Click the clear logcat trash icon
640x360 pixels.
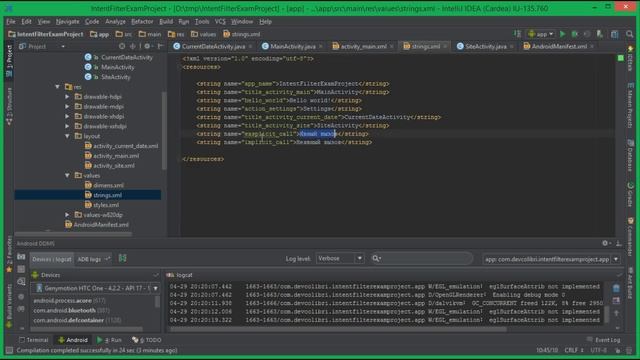[x=616, y=288]
